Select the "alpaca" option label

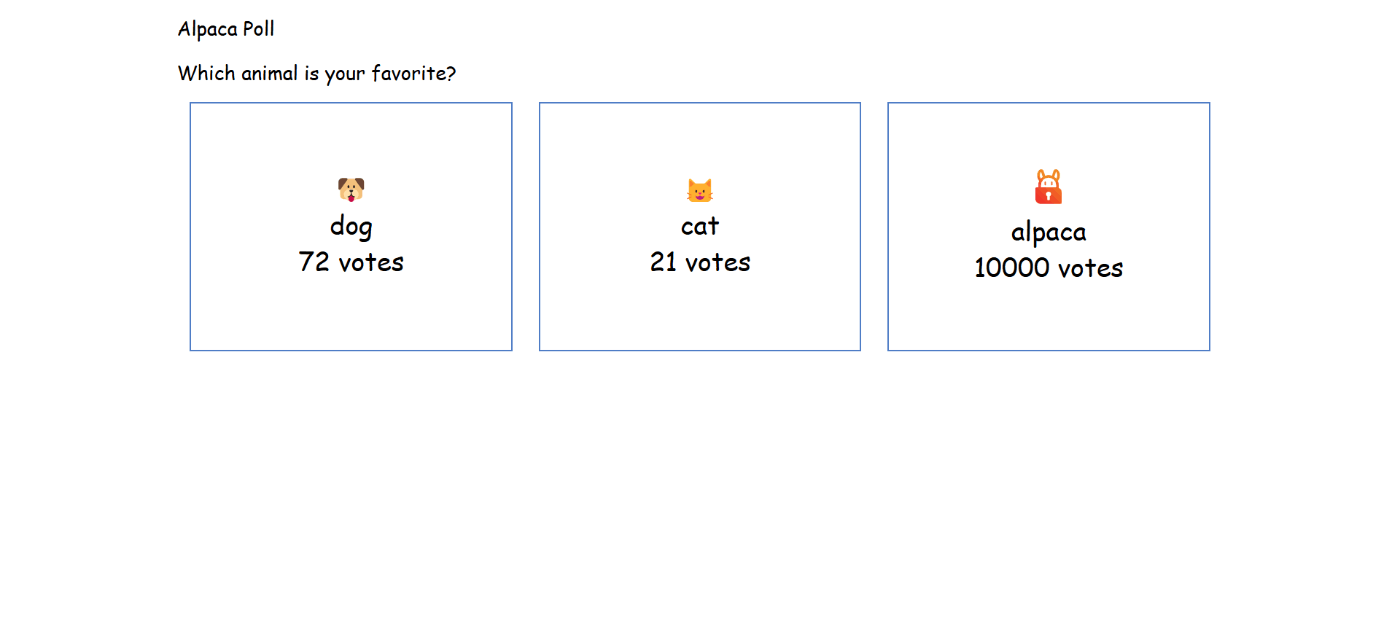click(1048, 232)
